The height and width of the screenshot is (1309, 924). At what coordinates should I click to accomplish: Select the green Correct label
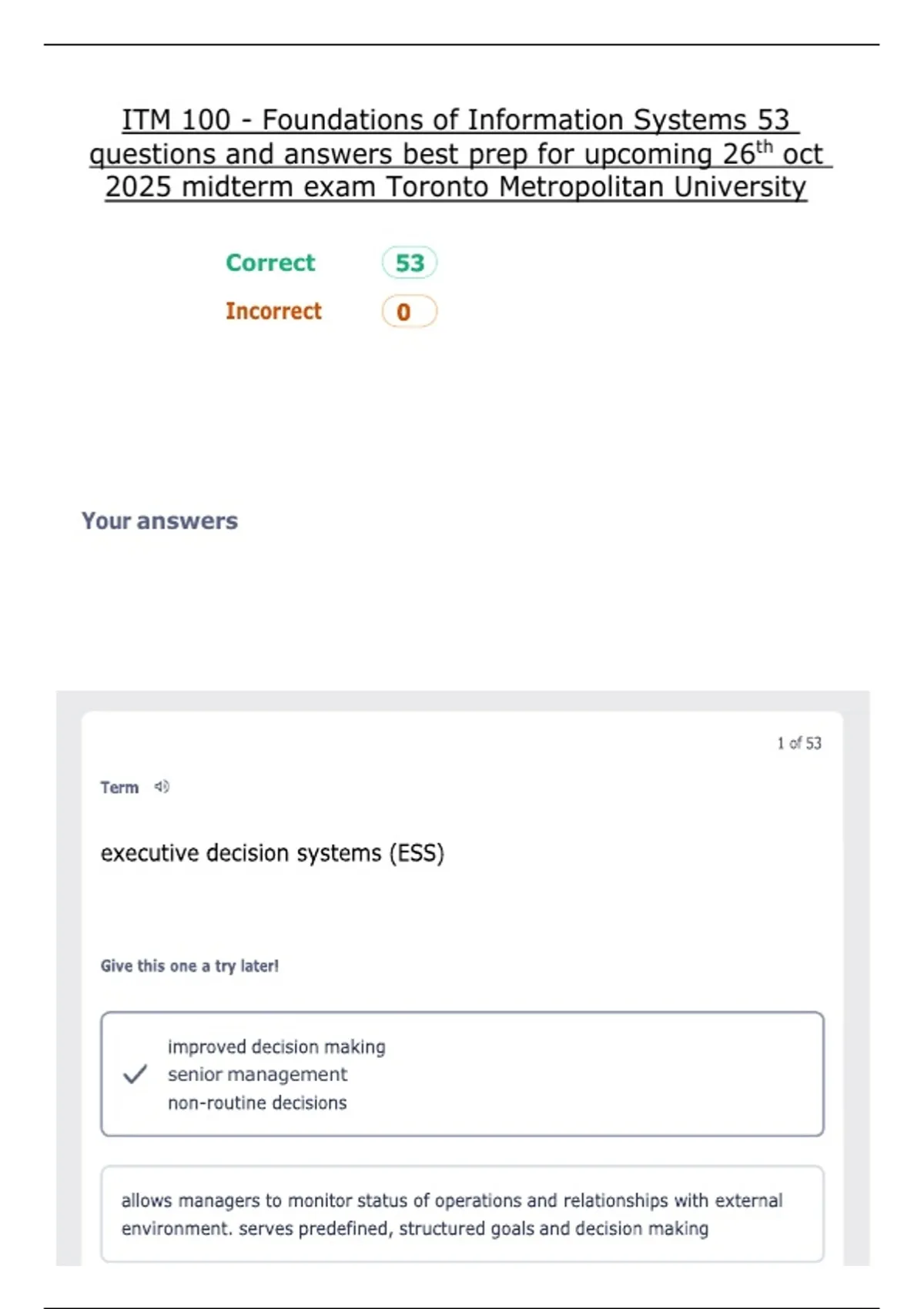point(270,263)
